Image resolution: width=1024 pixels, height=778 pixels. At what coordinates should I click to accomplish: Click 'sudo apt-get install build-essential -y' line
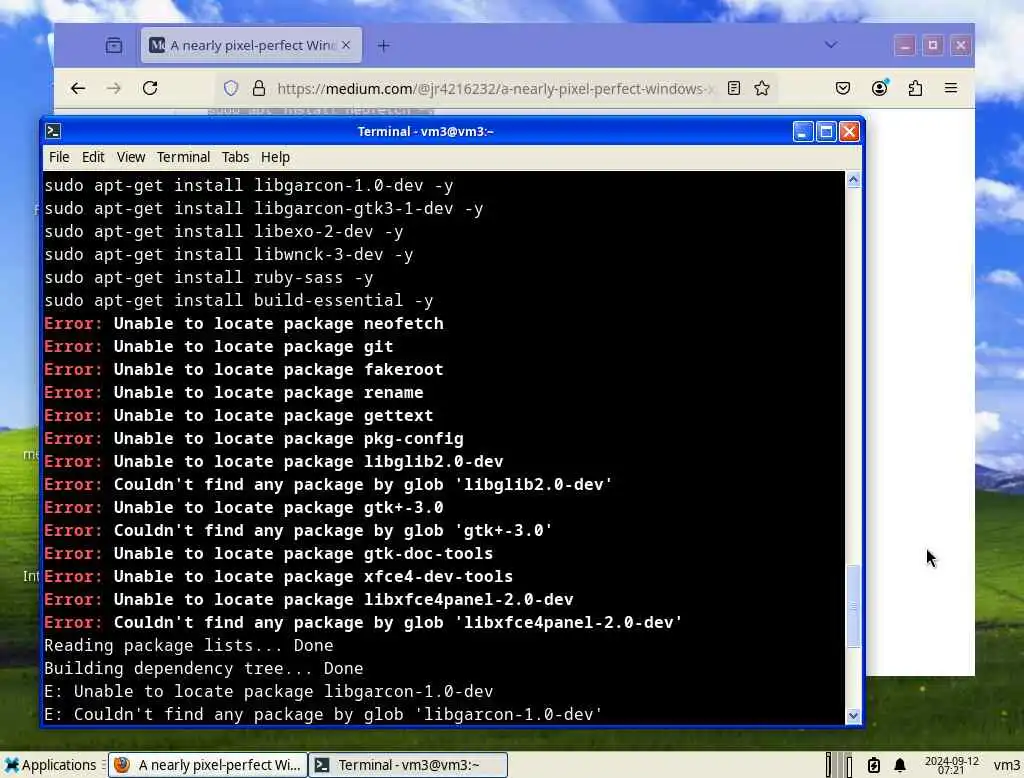[239, 300]
